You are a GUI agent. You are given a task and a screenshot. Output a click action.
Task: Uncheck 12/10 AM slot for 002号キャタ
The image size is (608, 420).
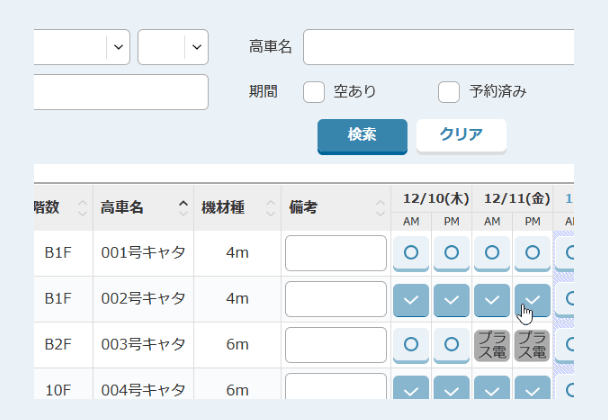point(411,299)
